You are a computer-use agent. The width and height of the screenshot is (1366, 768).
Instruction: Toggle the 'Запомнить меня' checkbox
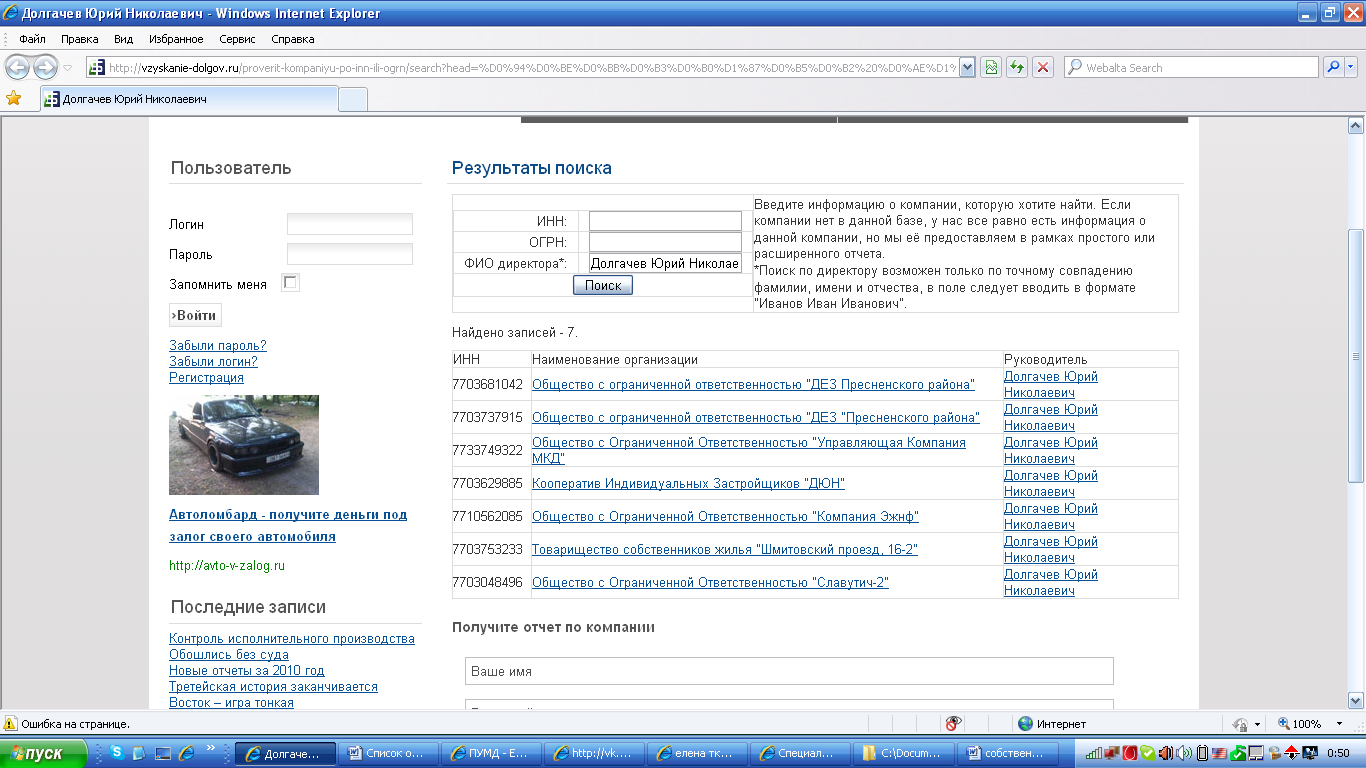(290, 283)
